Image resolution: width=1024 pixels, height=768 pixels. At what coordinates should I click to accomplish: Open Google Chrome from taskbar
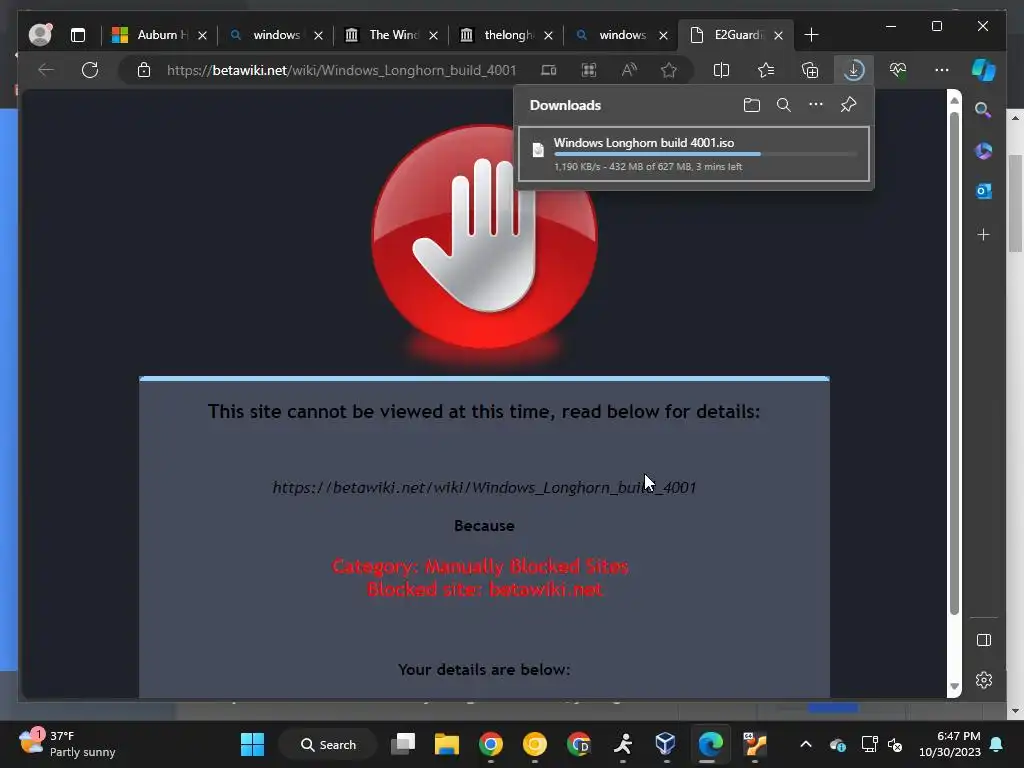tap(490, 744)
